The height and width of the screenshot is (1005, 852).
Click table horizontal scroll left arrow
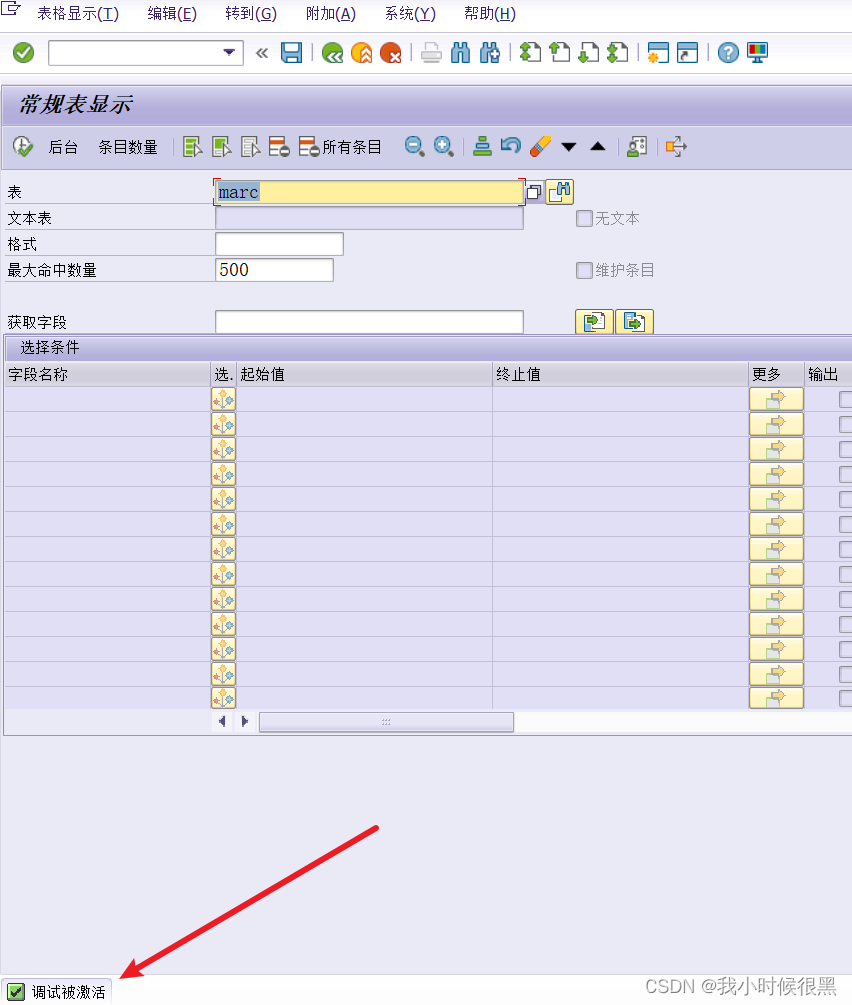coord(222,721)
